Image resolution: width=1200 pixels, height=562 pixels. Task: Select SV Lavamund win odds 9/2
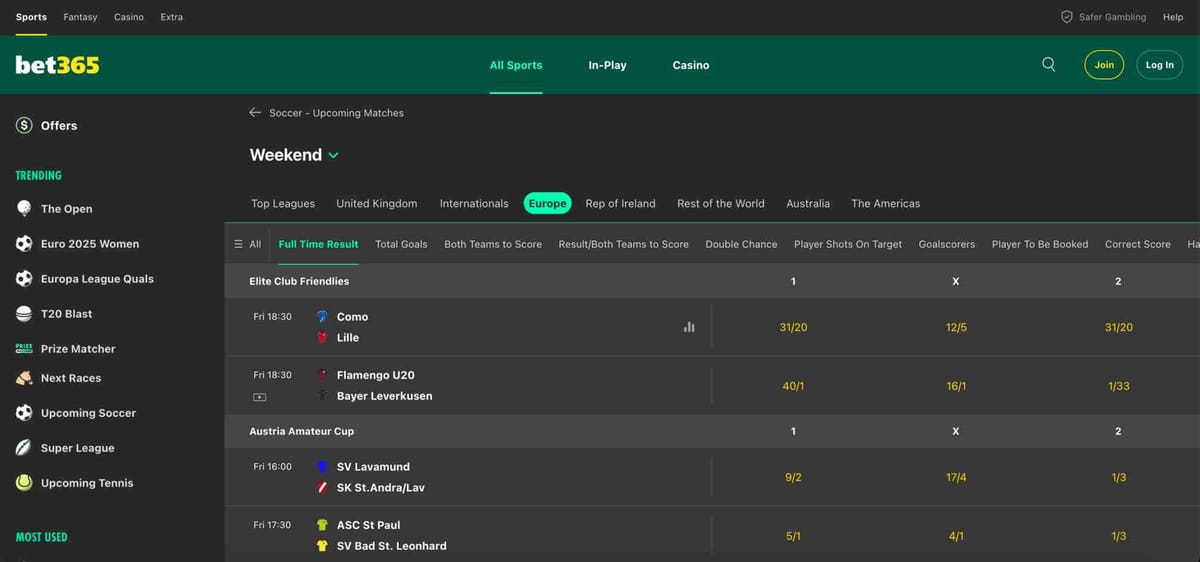tap(793, 477)
